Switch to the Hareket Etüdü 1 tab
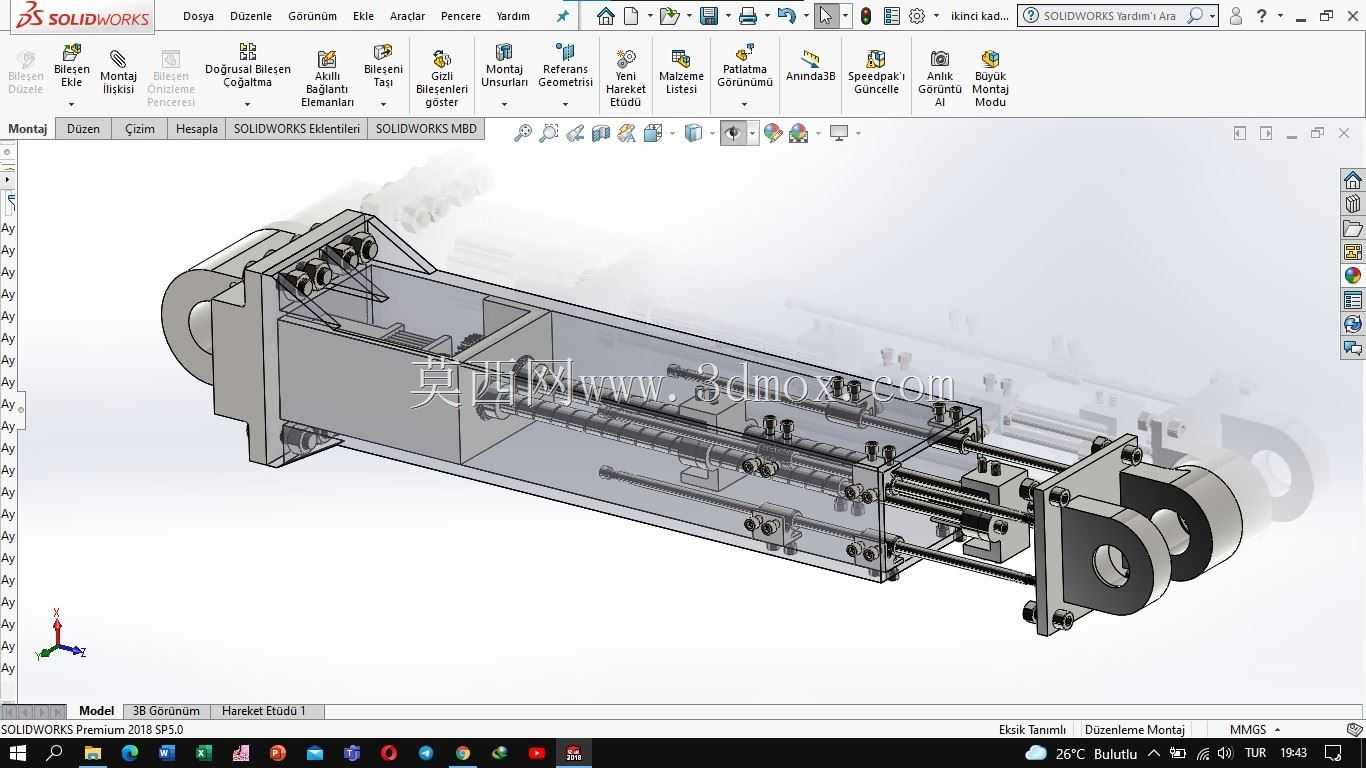 coord(264,711)
